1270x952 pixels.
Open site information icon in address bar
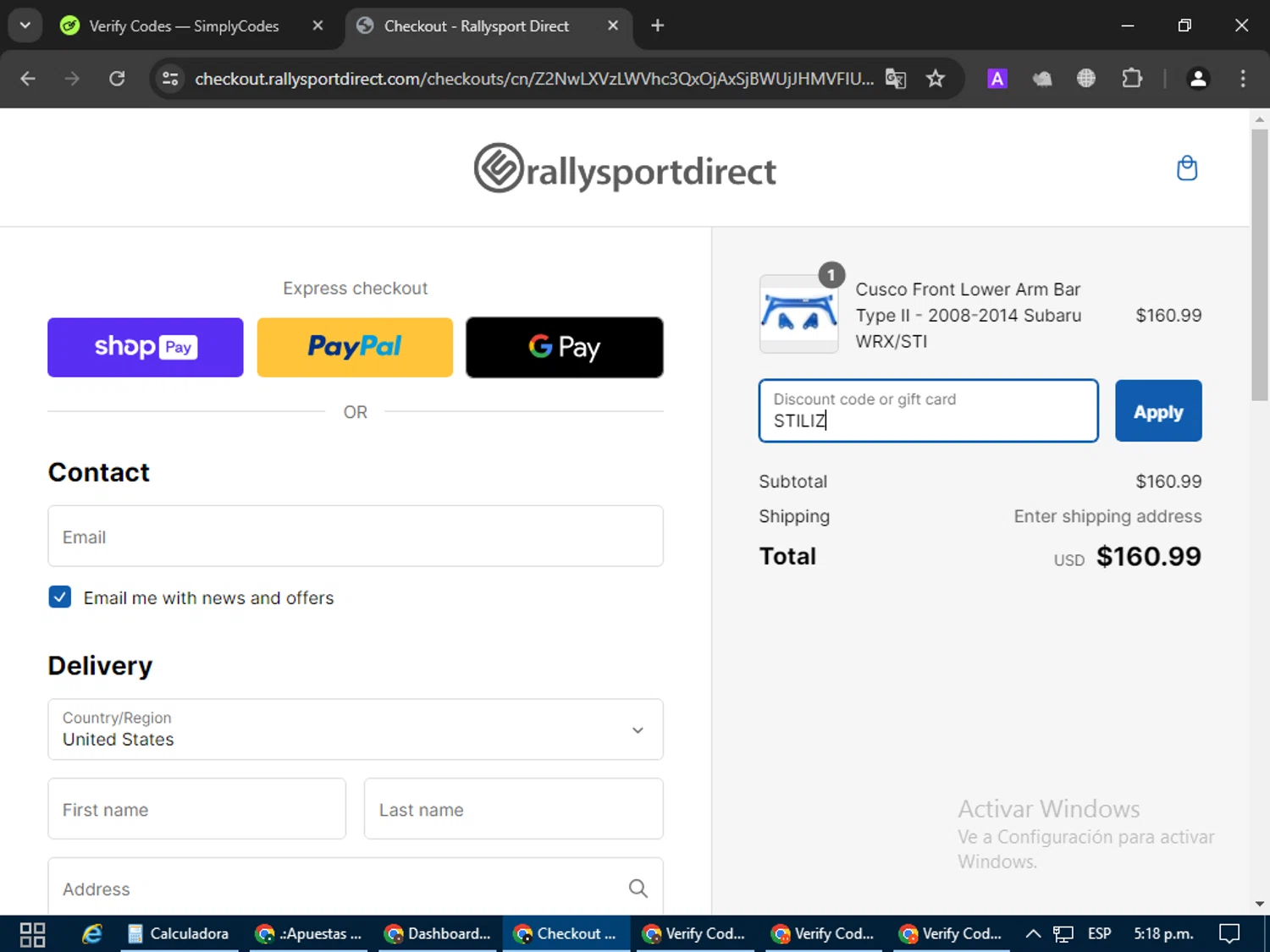coord(170,79)
